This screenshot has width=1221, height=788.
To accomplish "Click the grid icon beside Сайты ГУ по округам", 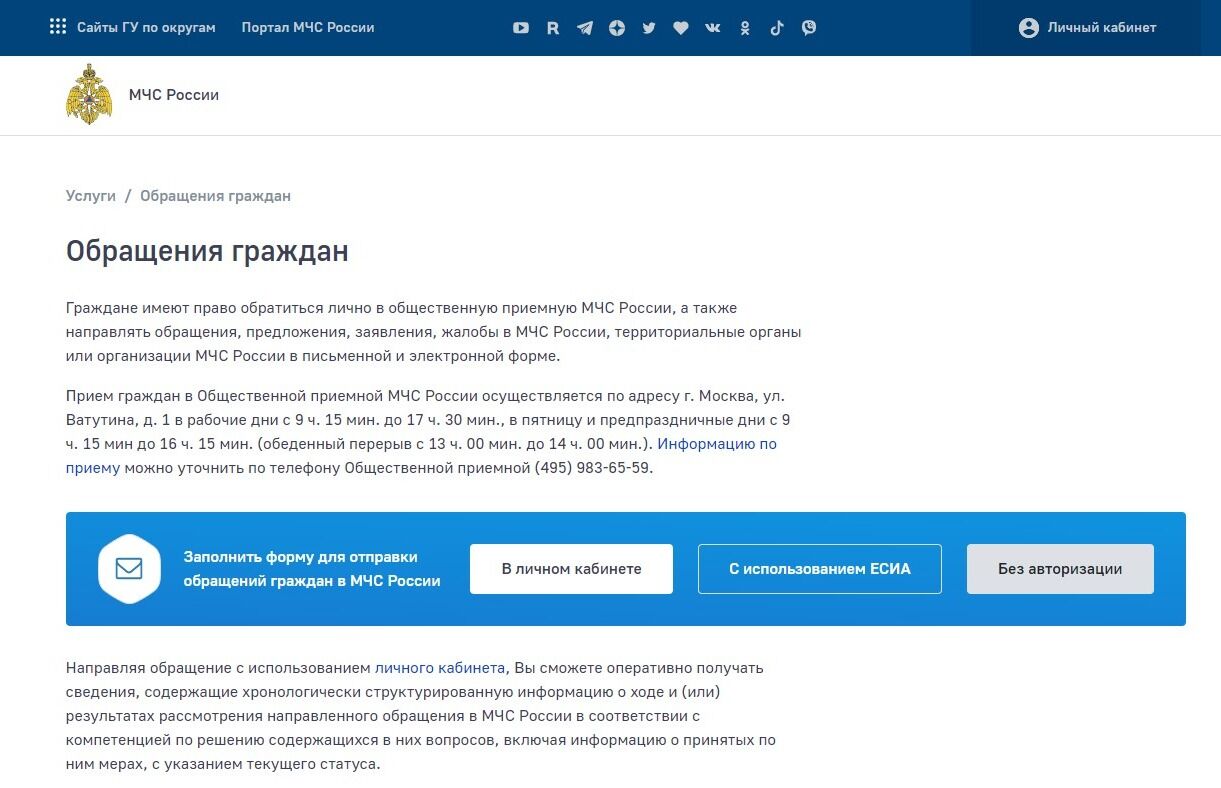I will [58, 27].
